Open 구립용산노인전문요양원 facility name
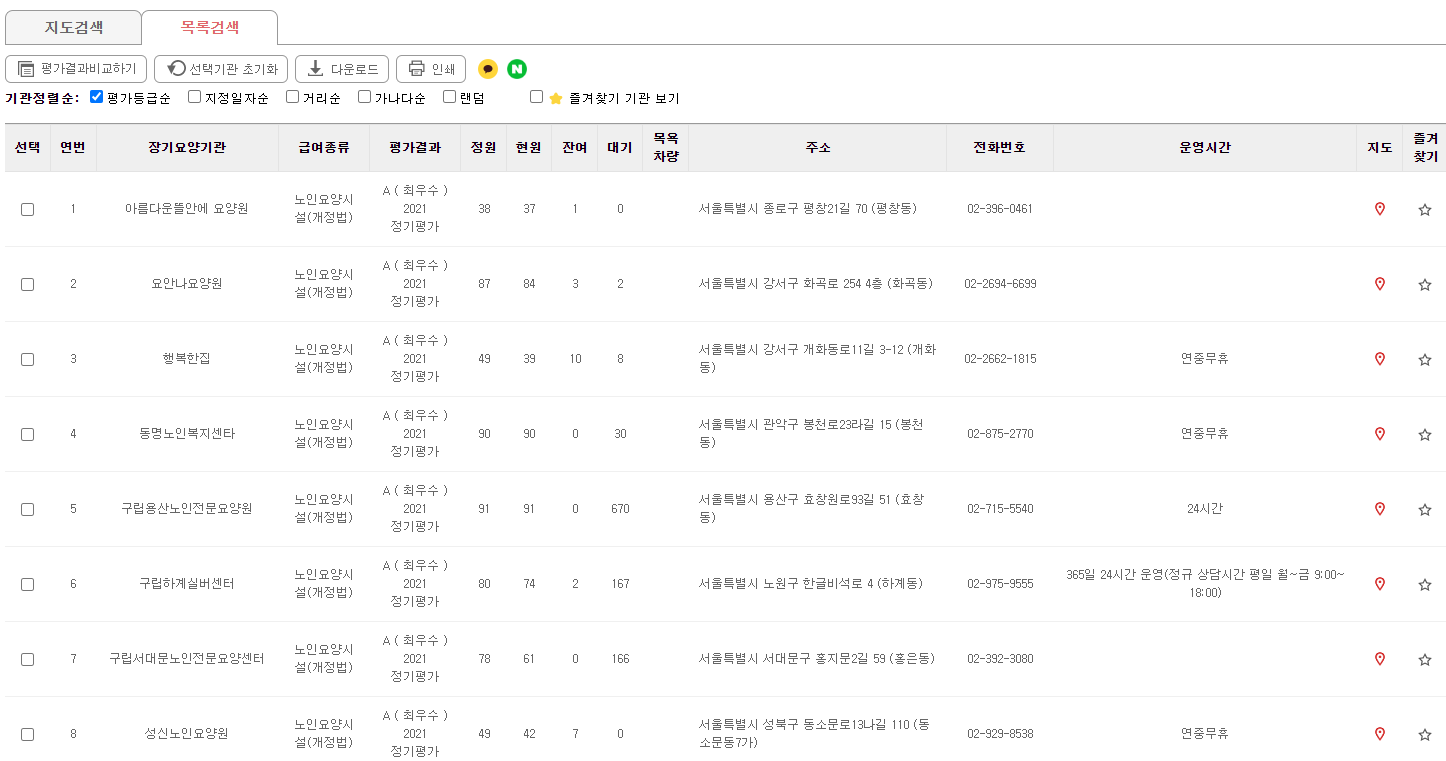The height and width of the screenshot is (761, 1446). coord(187,509)
